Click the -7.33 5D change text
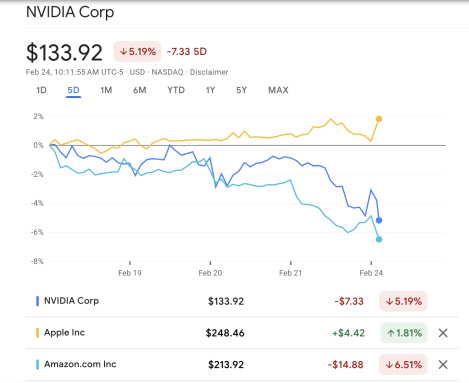 coord(187,52)
